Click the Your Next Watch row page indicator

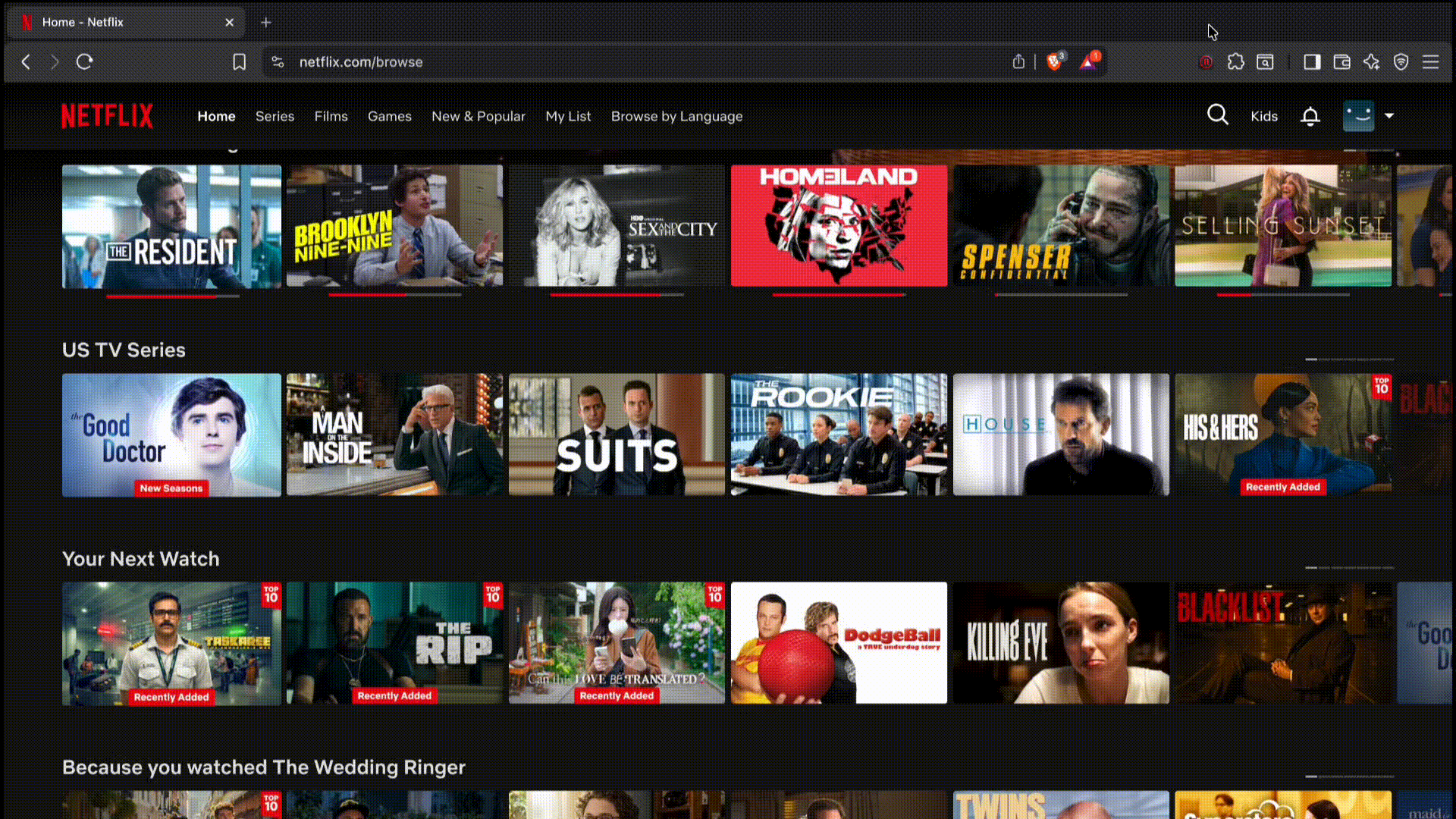(x=1350, y=567)
